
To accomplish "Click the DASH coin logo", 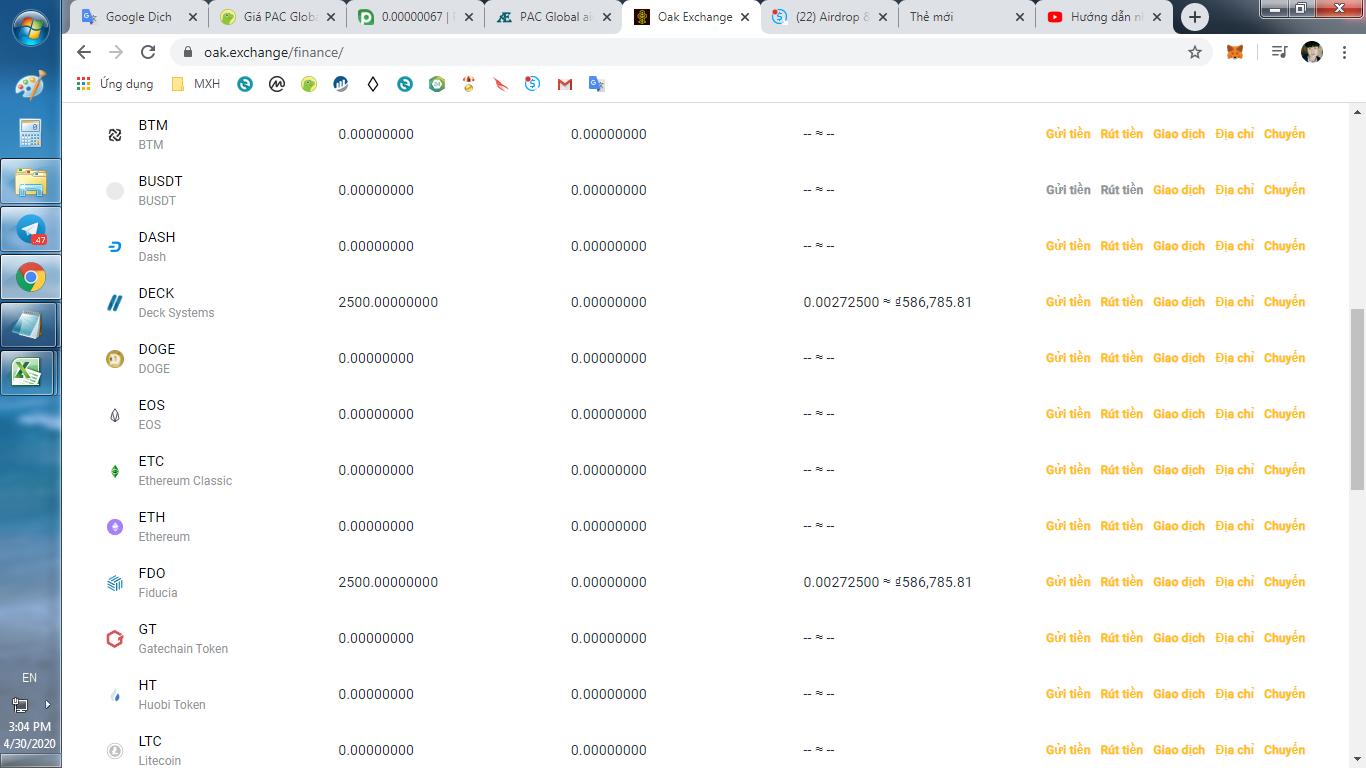I will click(115, 247).
